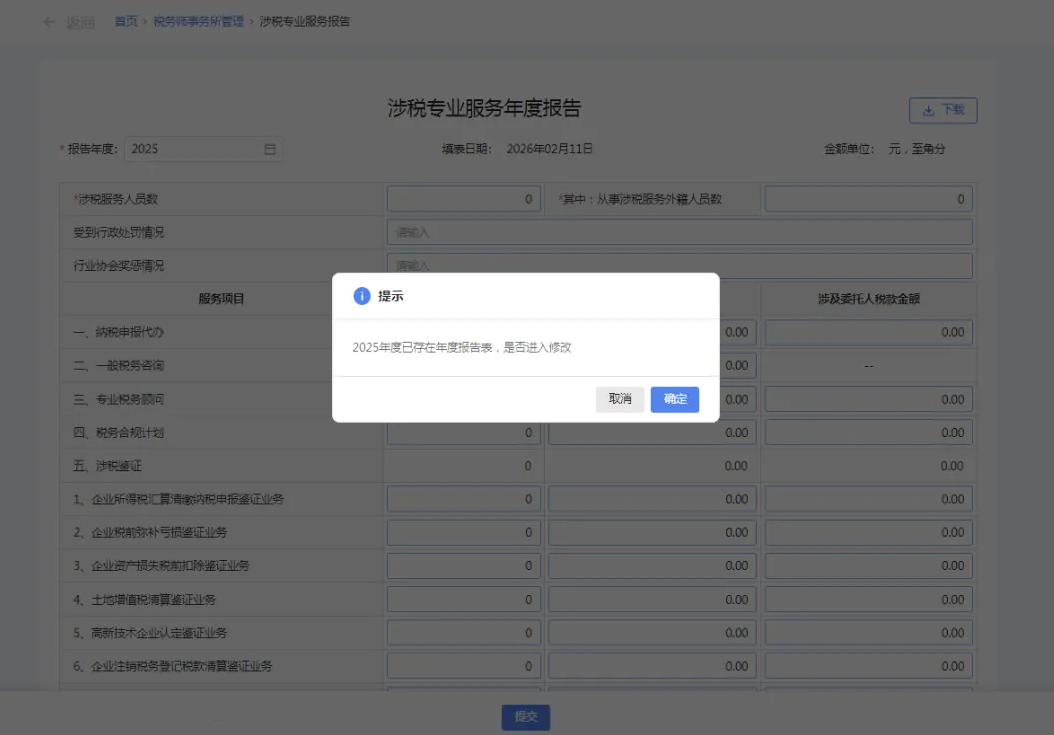Click the 税务合规计划 row's first count field
The width and height of the screenshot is (1054, 735).
click(463, 433)
